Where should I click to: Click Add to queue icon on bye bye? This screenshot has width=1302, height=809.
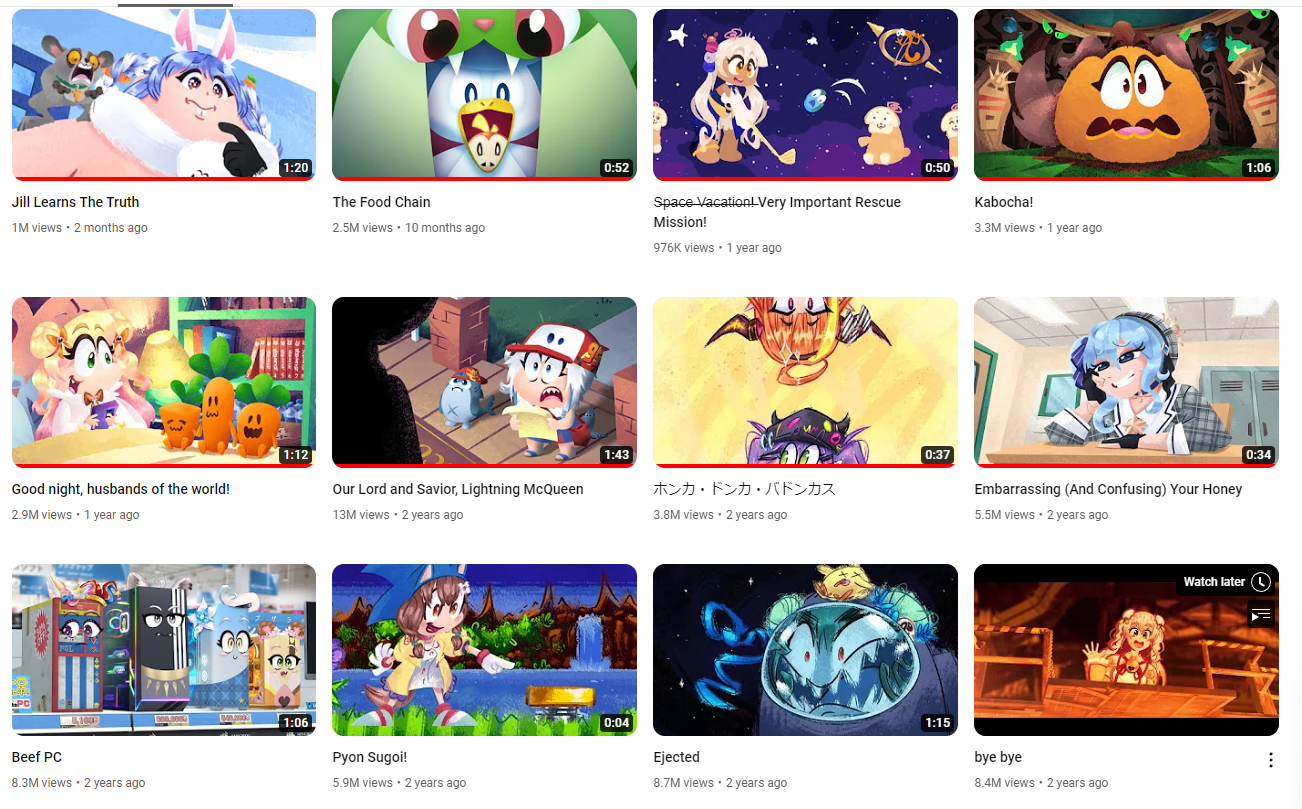click(1261, 614)
